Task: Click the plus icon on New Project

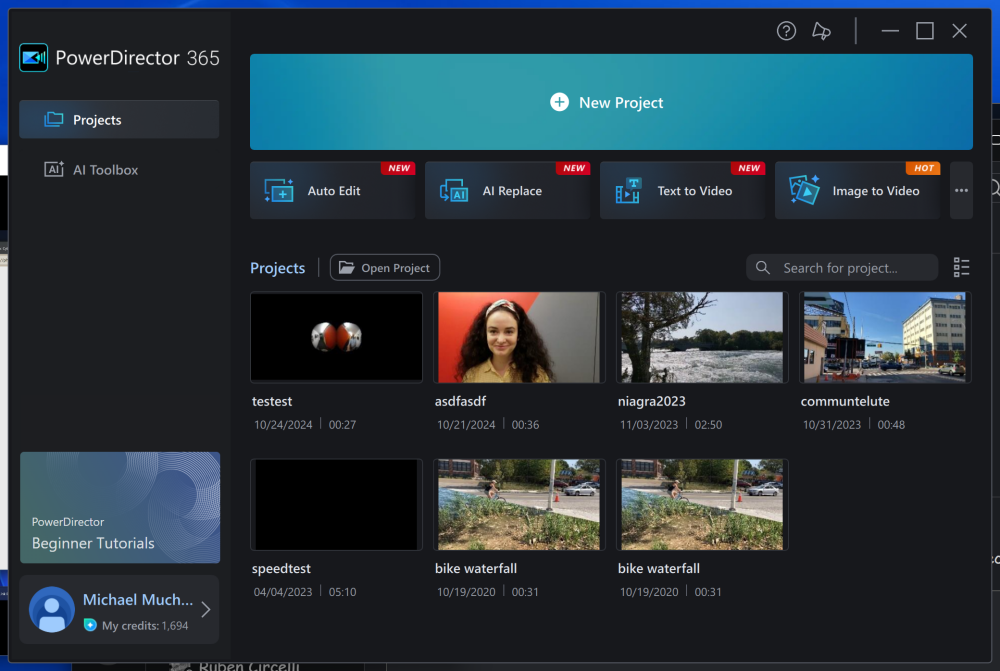Action: tap(559, 102)
